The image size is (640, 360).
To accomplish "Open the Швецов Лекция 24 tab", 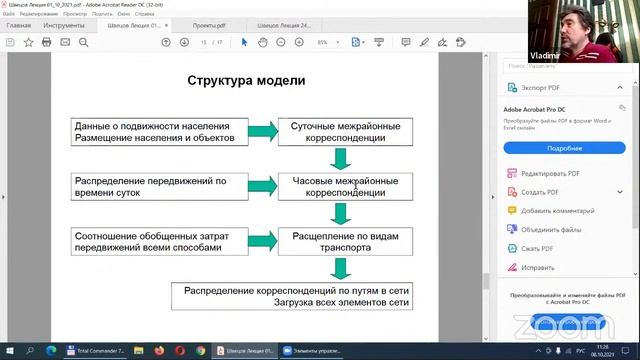I will pos(284,25).
